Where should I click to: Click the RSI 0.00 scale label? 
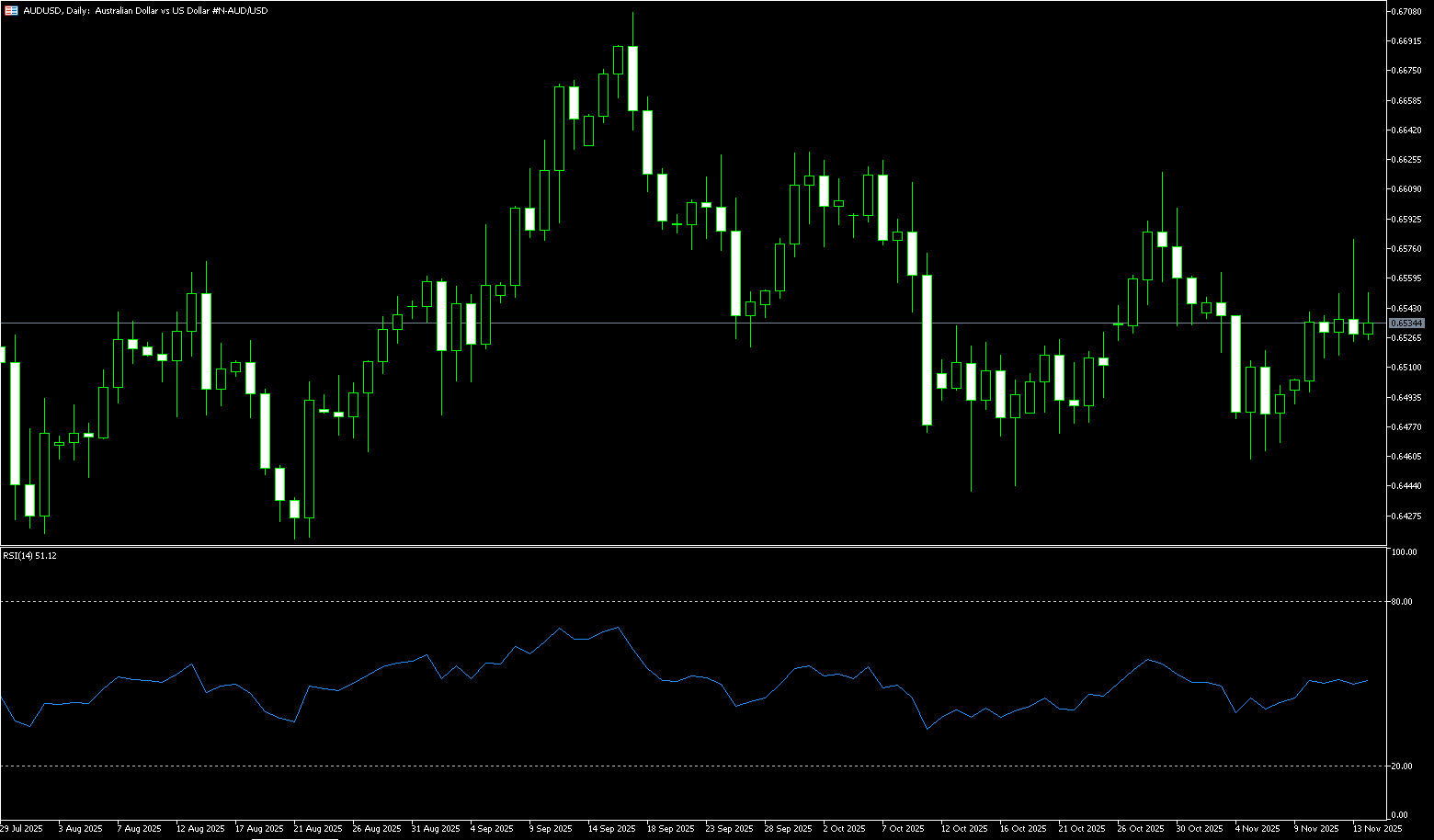[x=1400, y=815]
